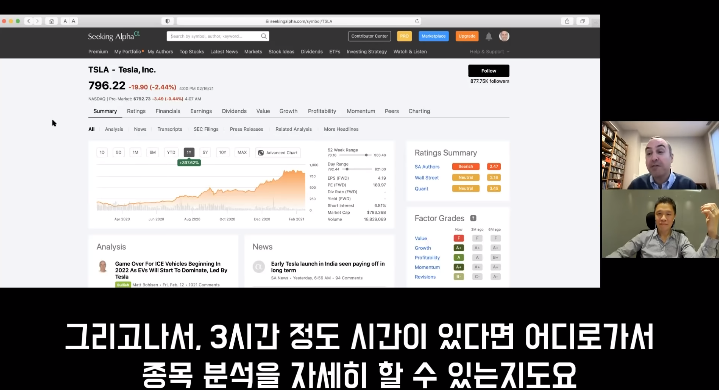Click the Advanced Chart button
The height and width of the screenshot is (390, 719).
pos(278,153)
